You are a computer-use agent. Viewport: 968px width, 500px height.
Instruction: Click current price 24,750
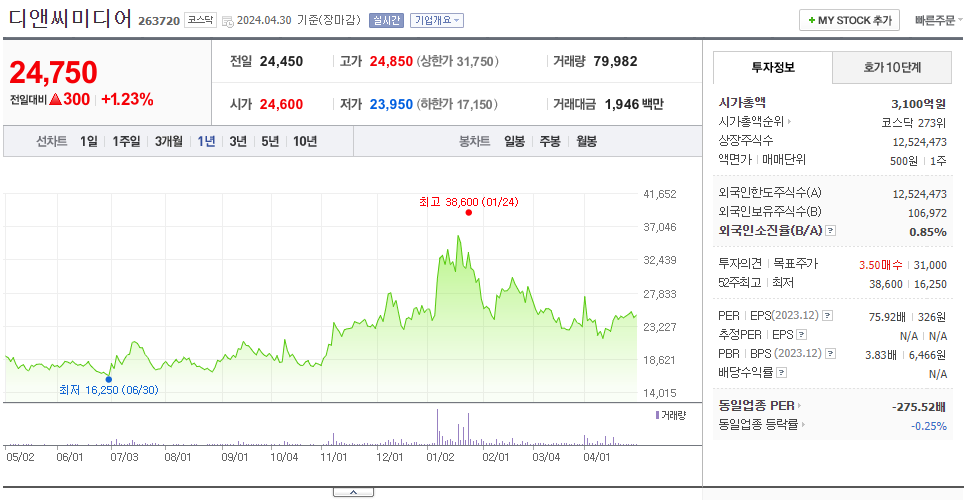(53, 72)
